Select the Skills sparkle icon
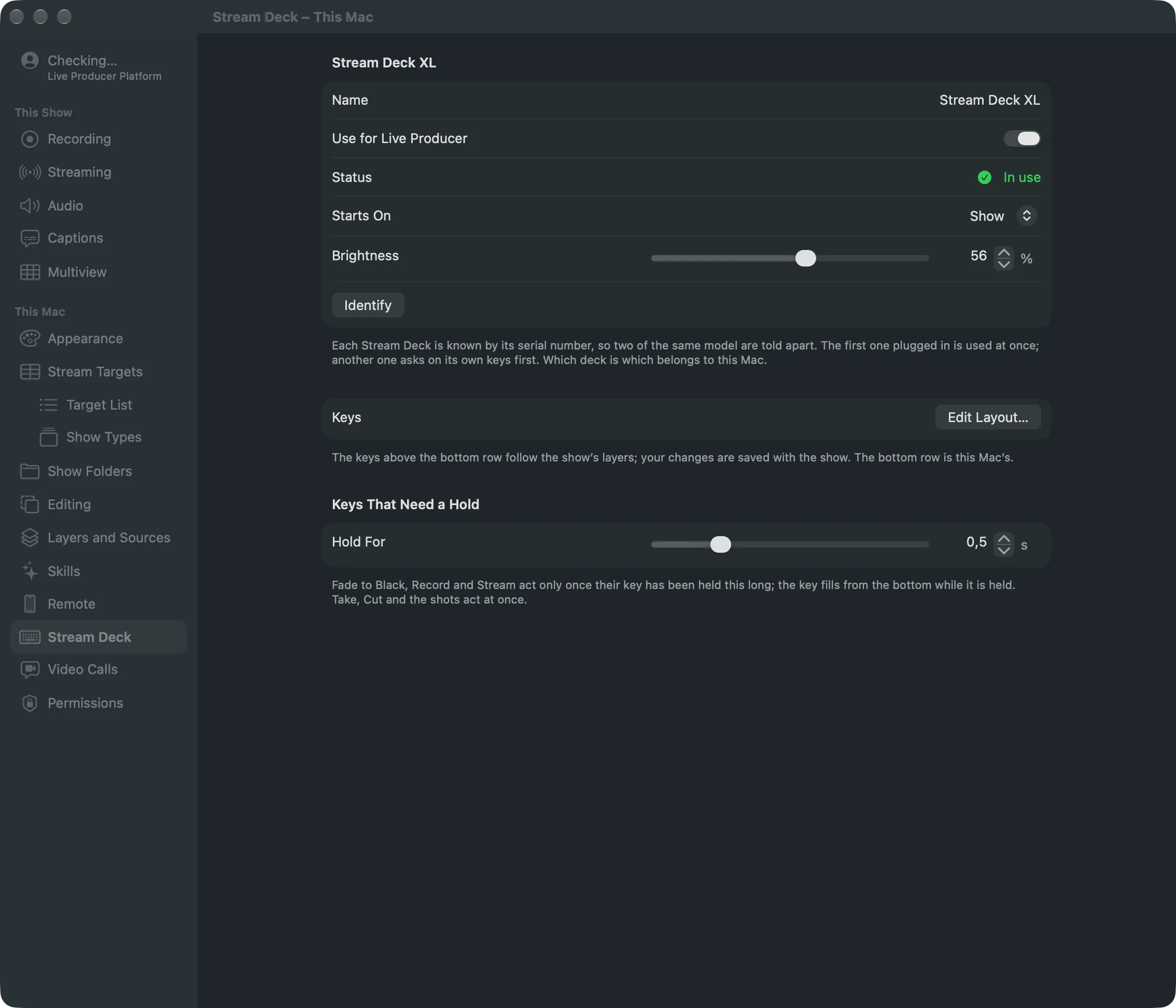 click(30, 571)
